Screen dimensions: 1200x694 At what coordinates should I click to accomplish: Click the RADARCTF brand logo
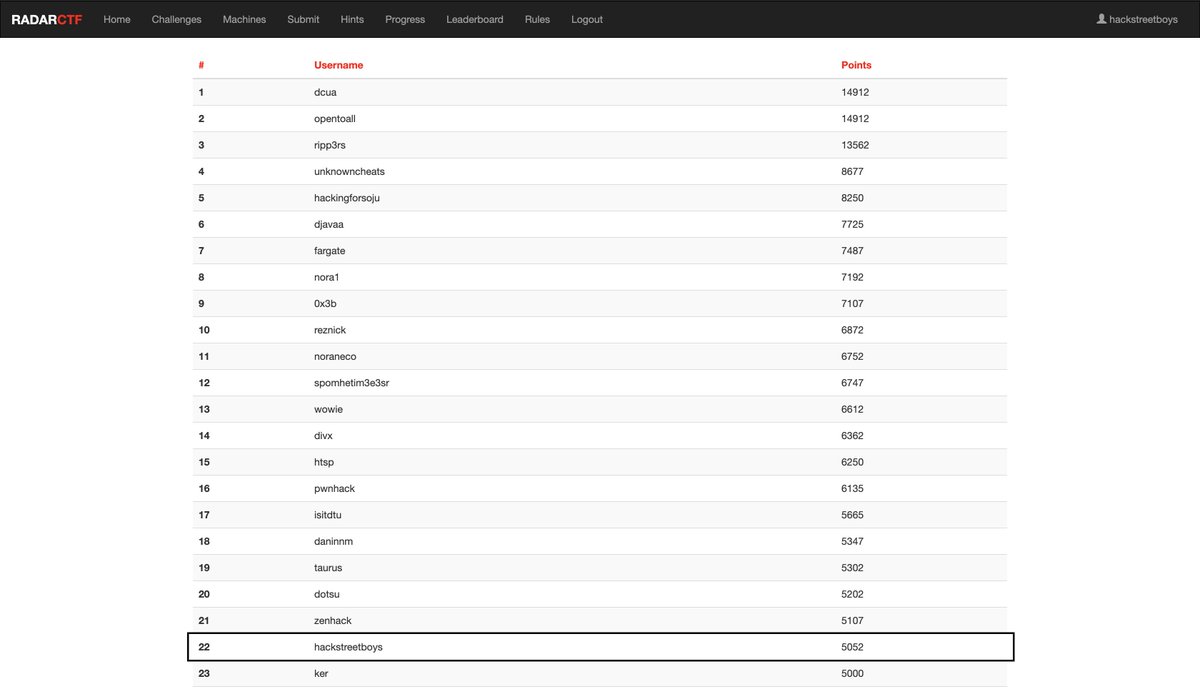click(x=46, y=19)
